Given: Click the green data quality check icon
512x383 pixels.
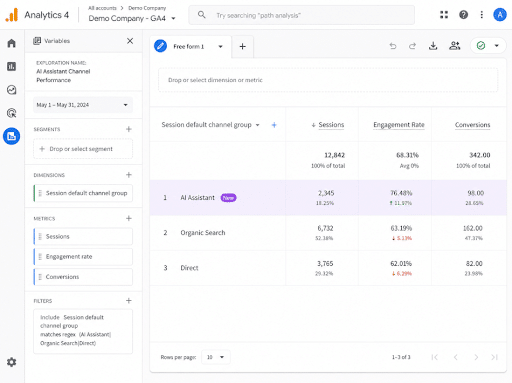Looking at the screenshot, I should coord(481,46).
